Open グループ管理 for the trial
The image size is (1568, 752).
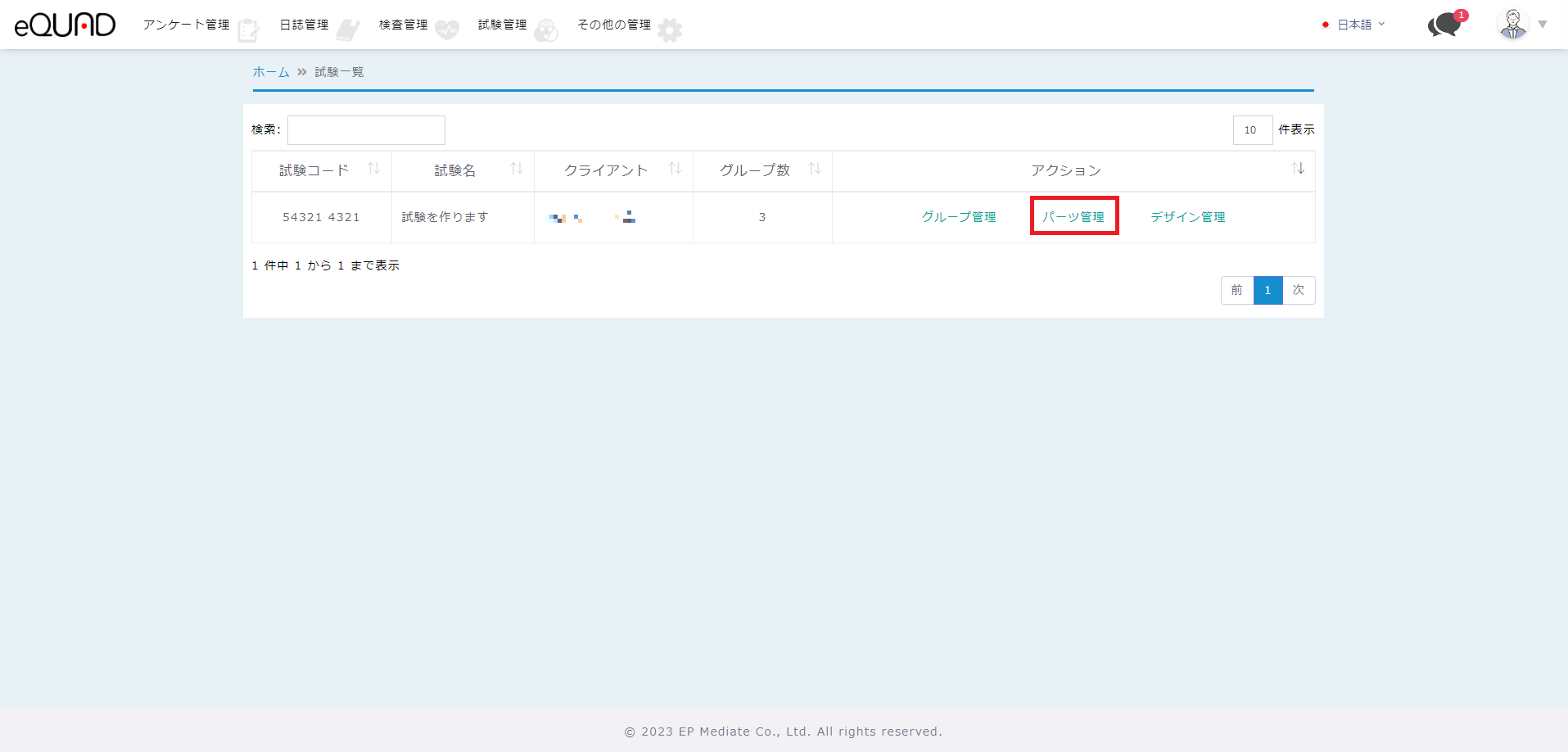[959, 217]
